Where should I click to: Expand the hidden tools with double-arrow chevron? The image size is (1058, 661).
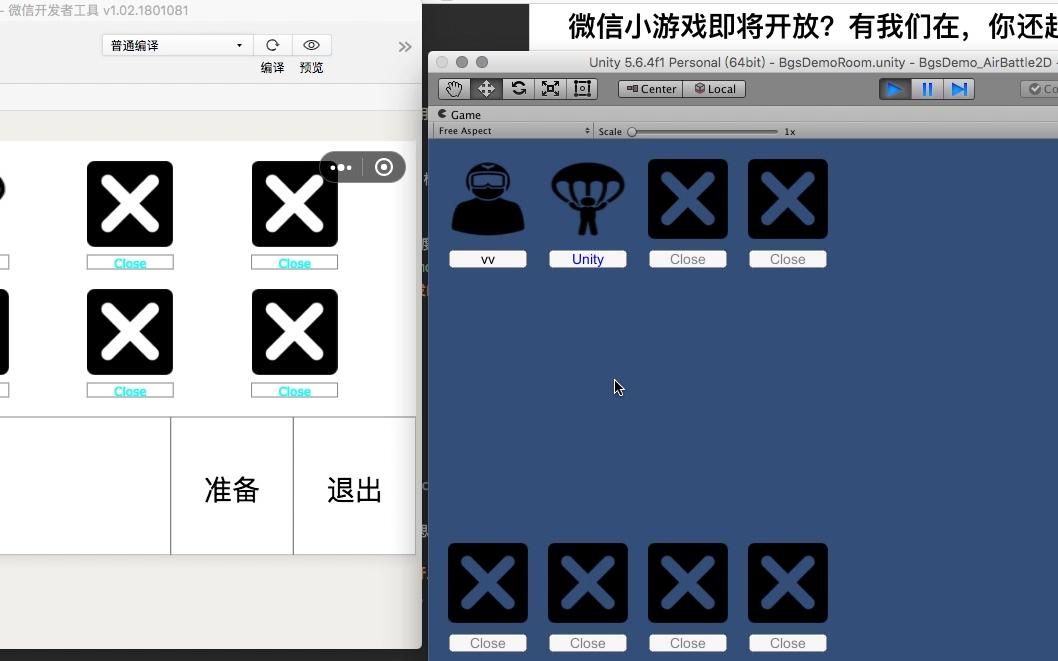(404, 45)
